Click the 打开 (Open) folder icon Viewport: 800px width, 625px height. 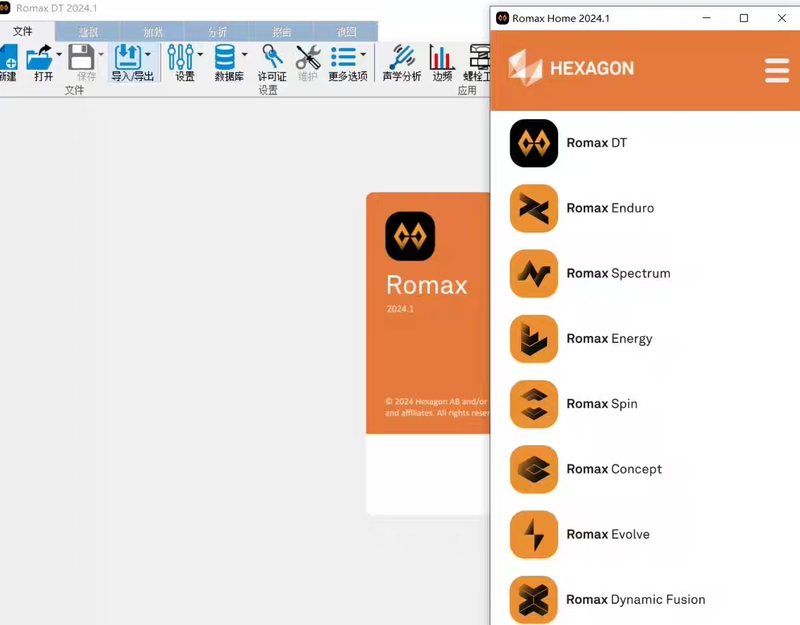[x=39, y=57]
